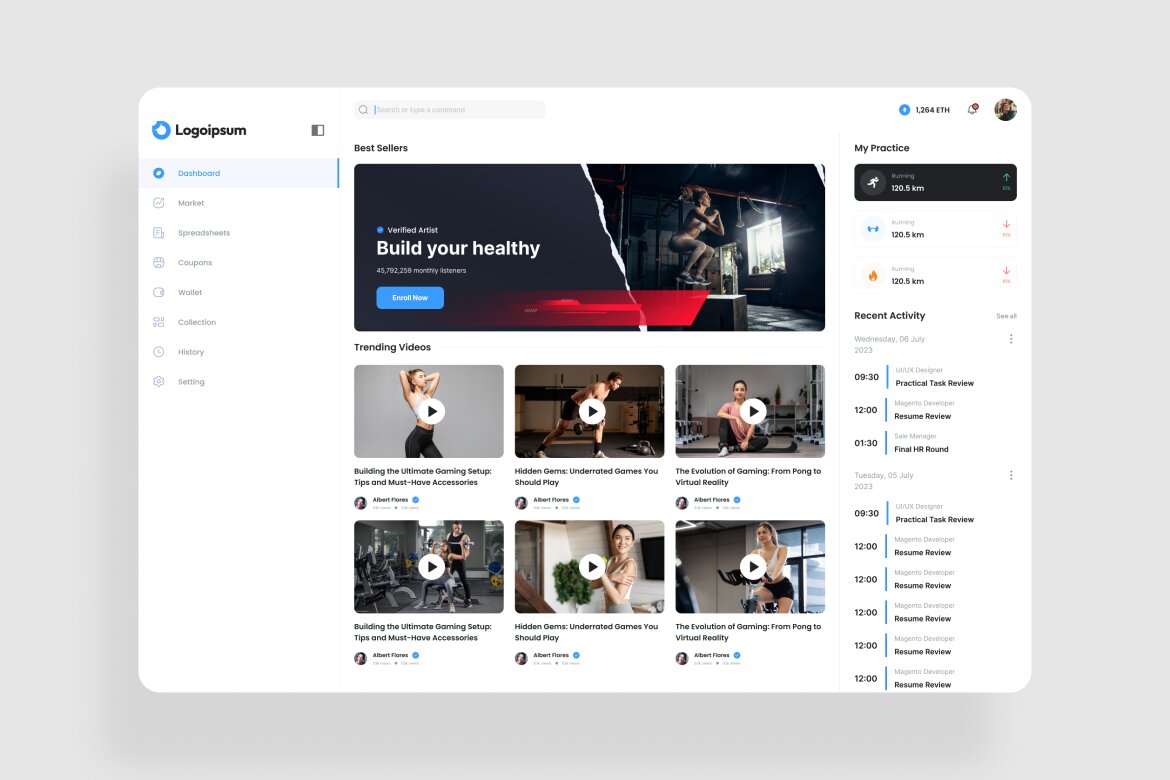Switch to the Dashboard tab

199,173
